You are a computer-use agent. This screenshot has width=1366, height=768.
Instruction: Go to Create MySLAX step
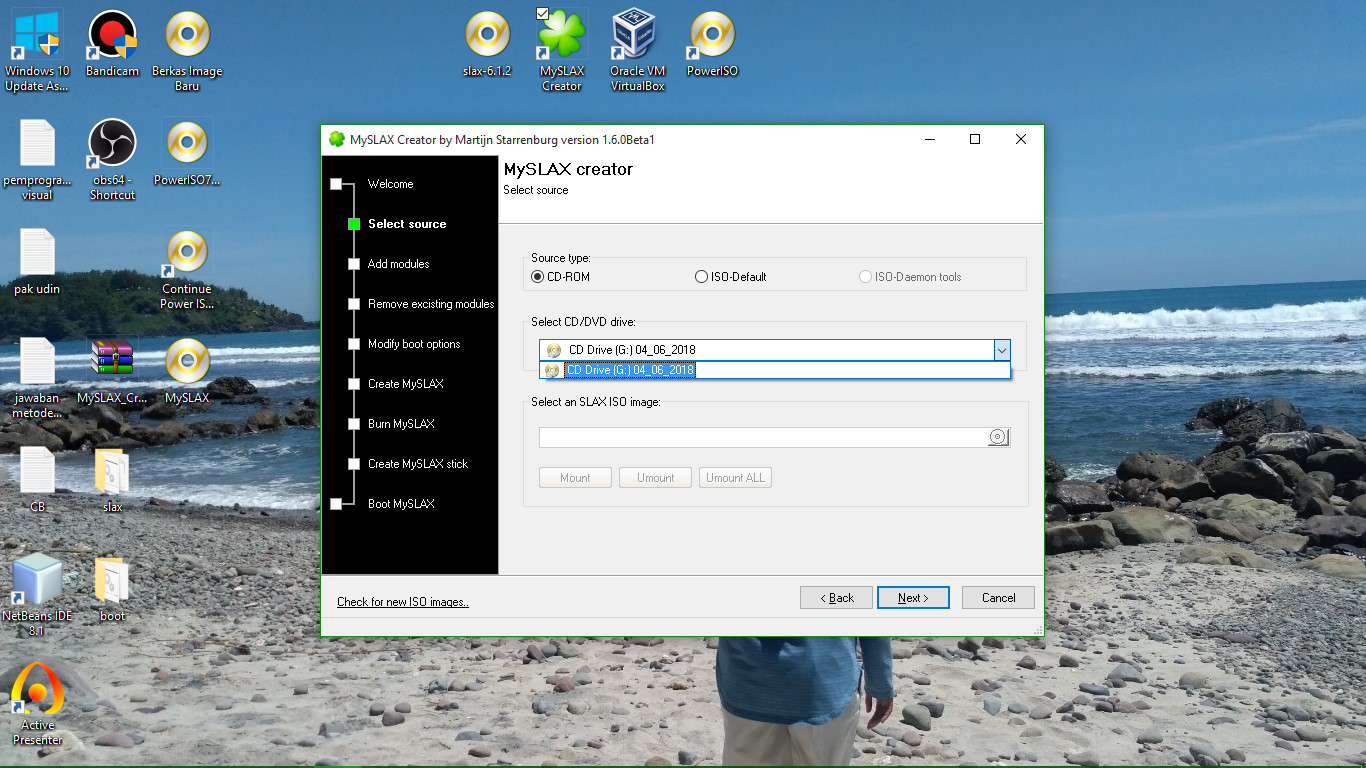pyautogui.click(x=405, y=384)
